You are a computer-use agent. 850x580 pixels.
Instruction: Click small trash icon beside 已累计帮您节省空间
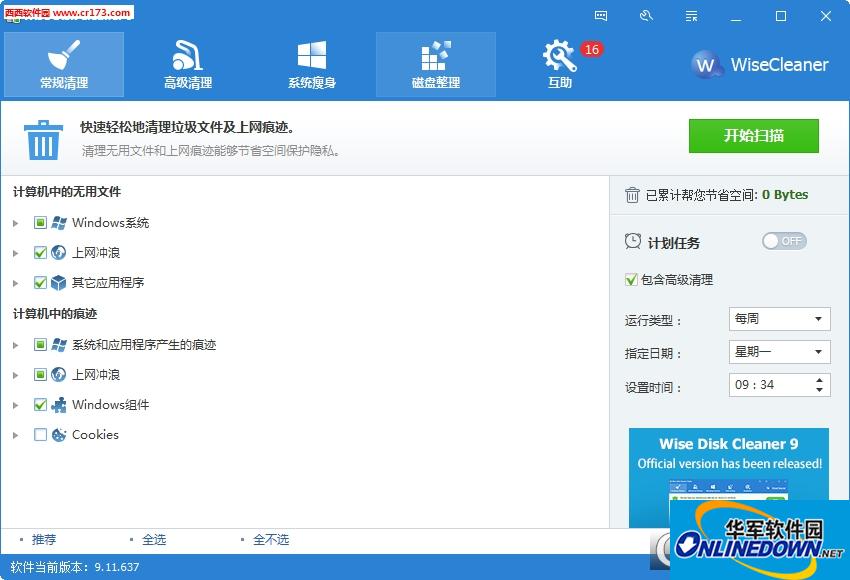click(x=632, y=195)
